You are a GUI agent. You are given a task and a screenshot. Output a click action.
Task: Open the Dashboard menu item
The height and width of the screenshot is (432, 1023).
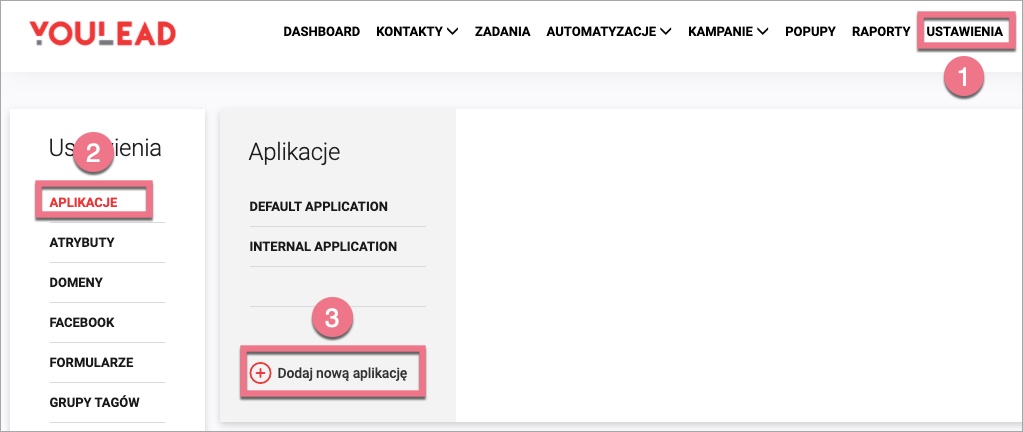point(321,32)
